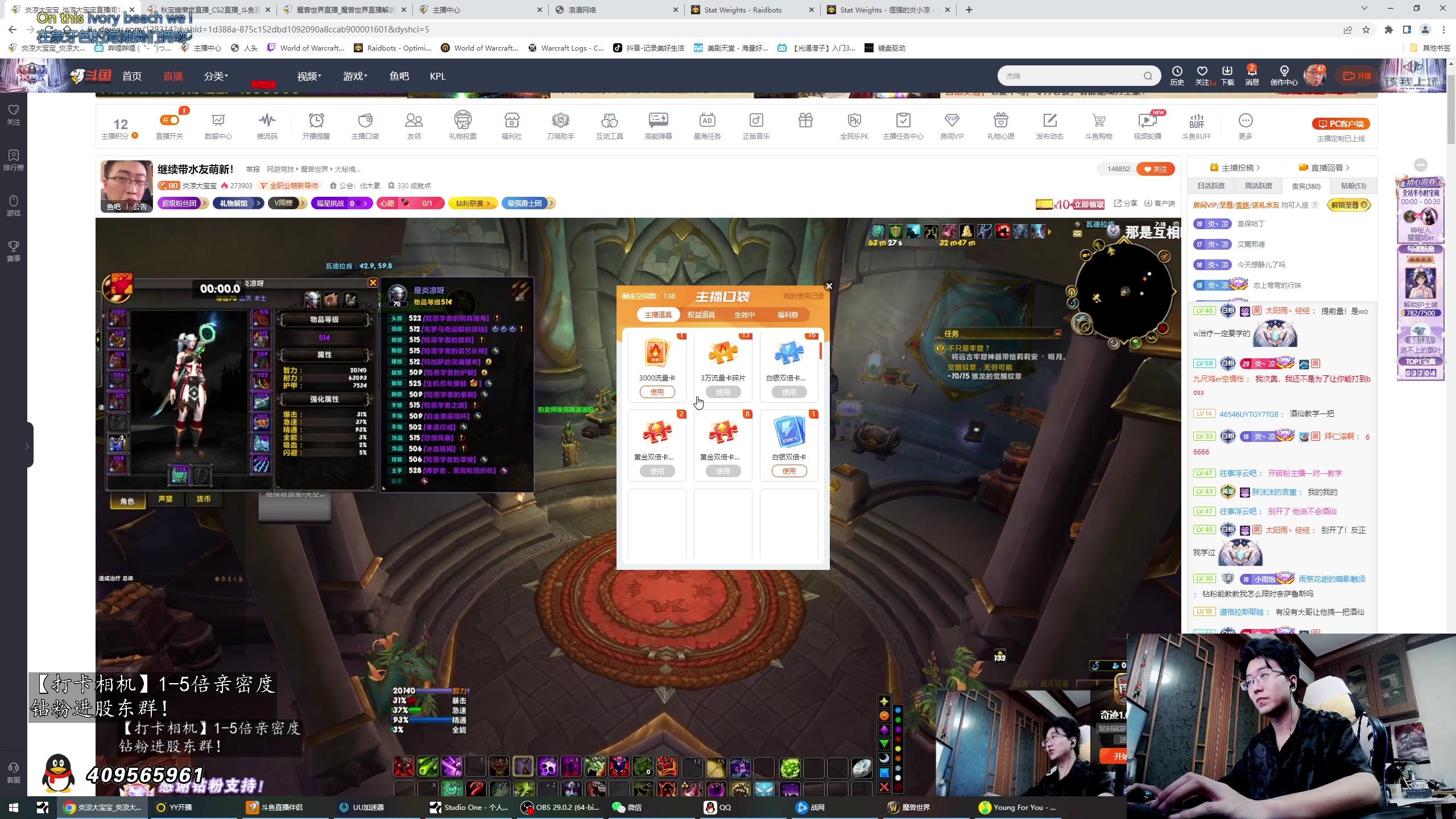Open 创作中心 in the header
The width and height of the screenshot is (1456, 819).
coord(1284,76)
